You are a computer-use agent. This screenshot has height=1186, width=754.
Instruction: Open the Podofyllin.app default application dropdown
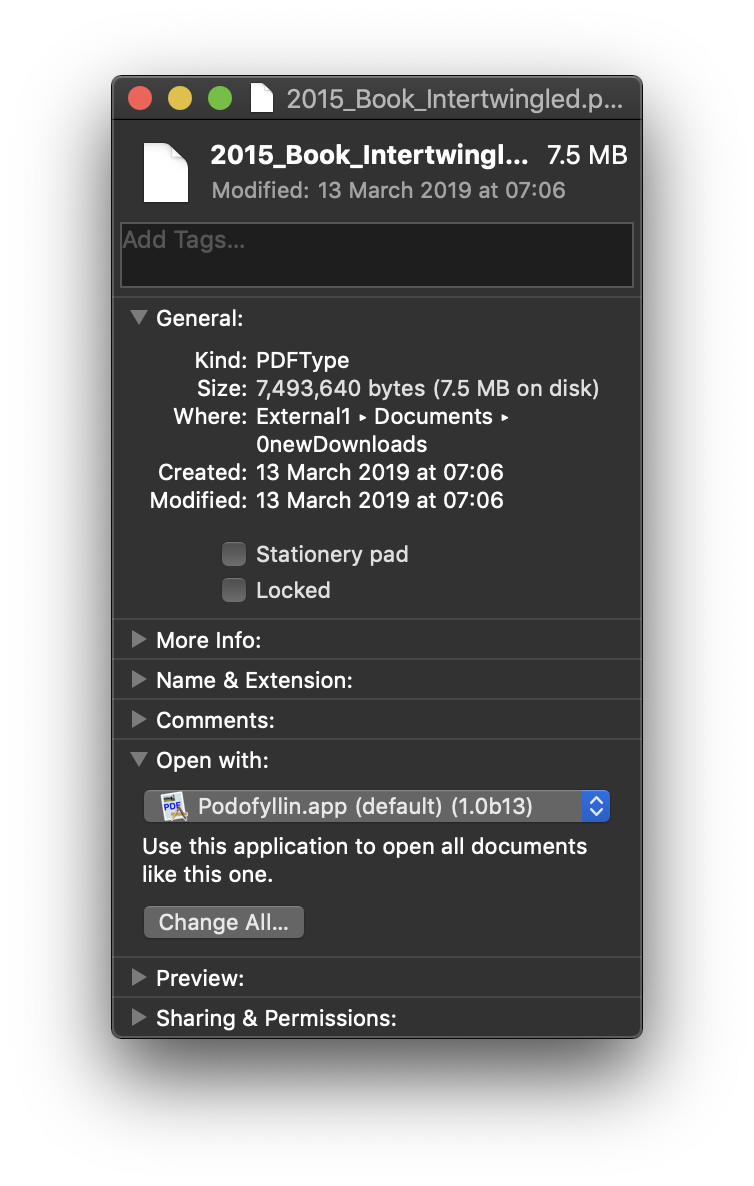tap(376, 806)
